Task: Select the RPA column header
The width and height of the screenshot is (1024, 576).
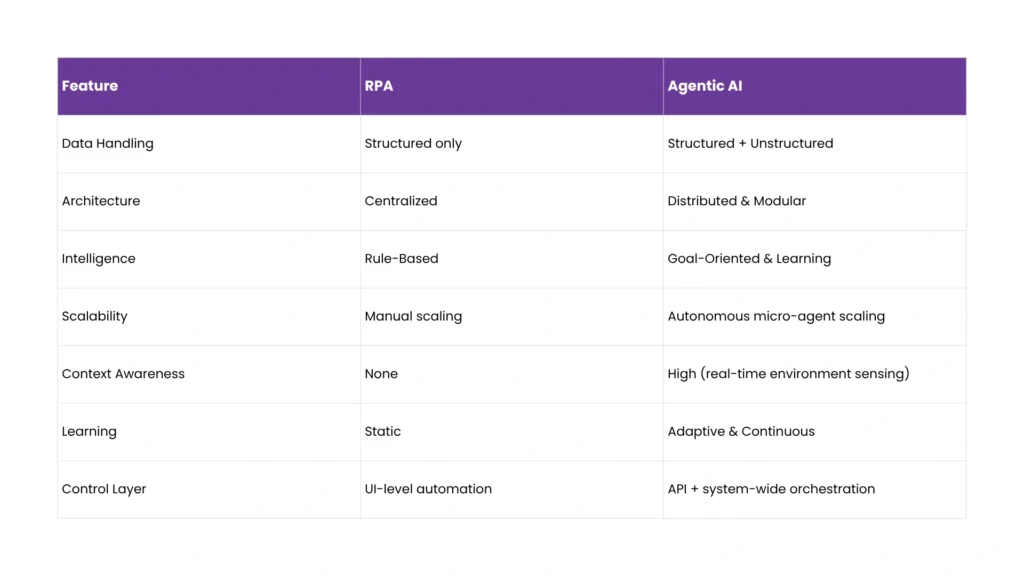Action: (x=379, y=86)
